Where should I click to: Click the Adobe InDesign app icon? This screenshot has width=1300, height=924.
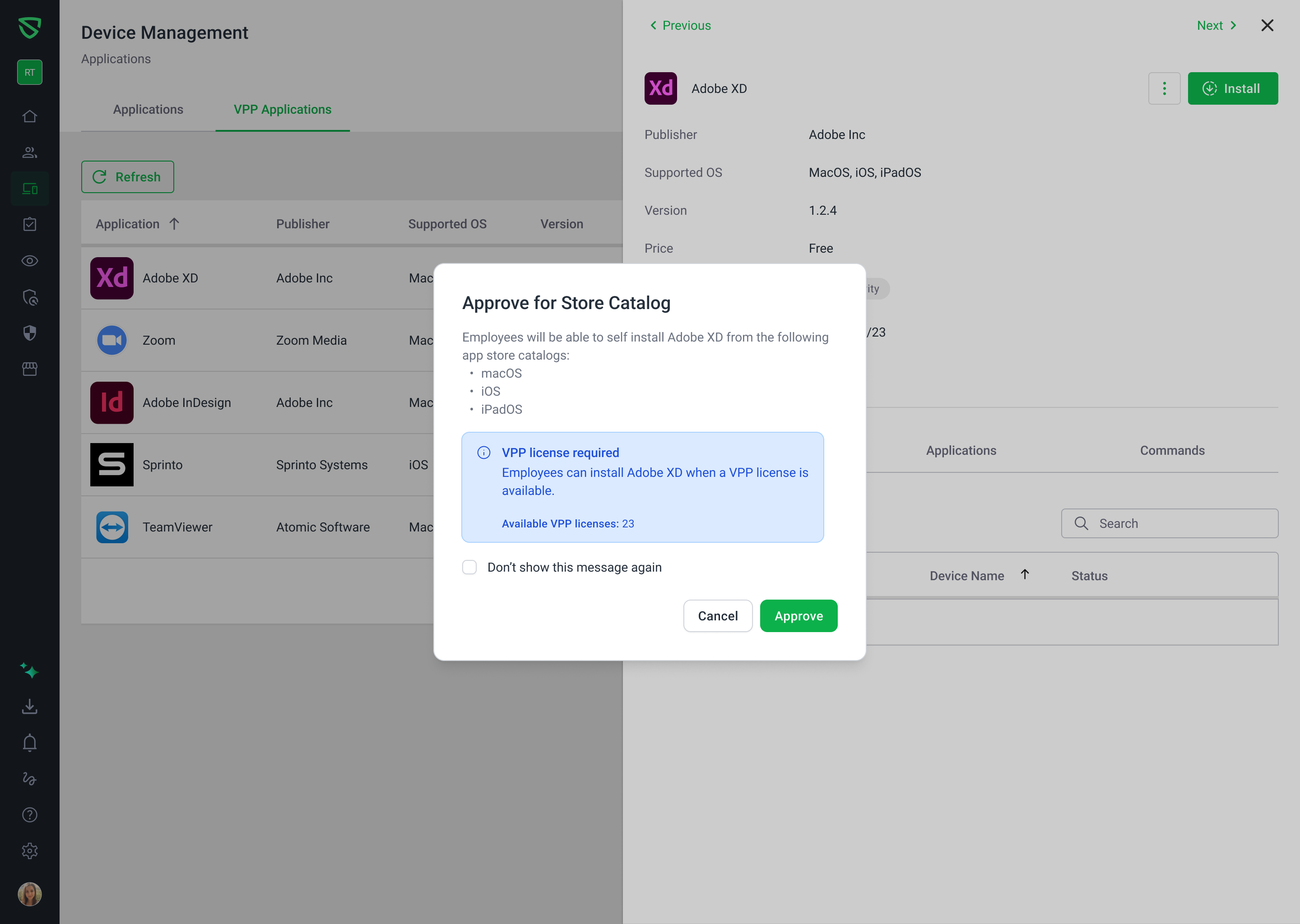point(111,402)
